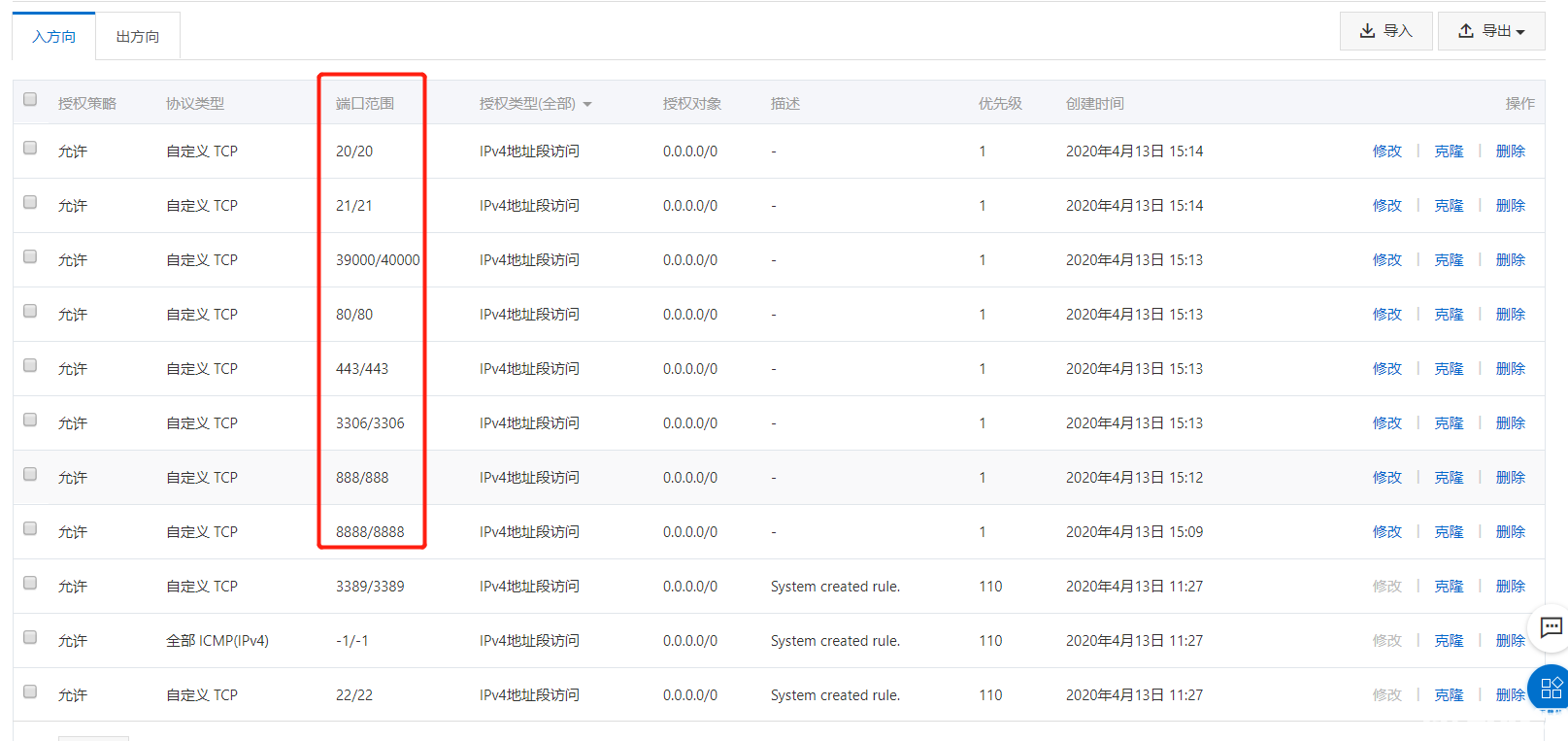Click 修改 for the 20/20 rule

tap(1387, 151)
